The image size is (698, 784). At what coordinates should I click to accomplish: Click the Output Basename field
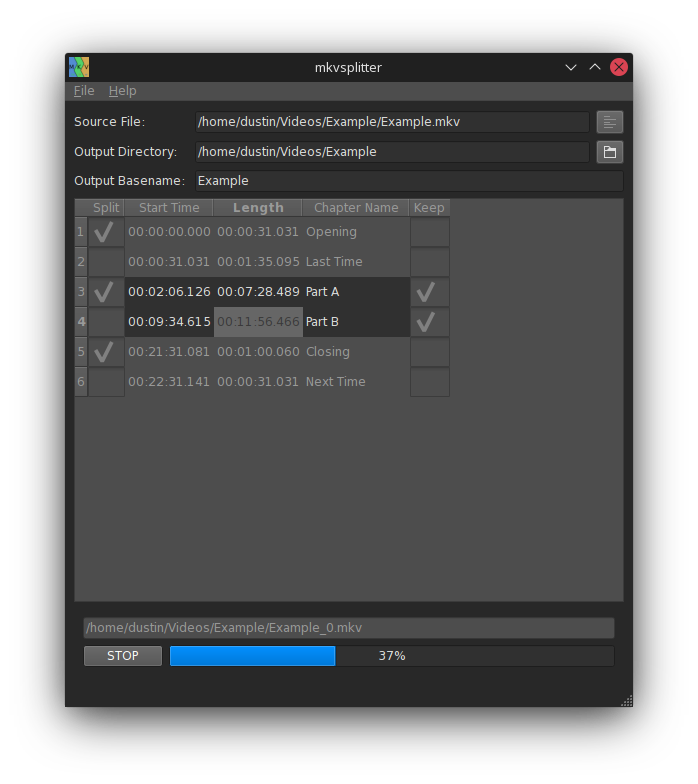(409, 181)
